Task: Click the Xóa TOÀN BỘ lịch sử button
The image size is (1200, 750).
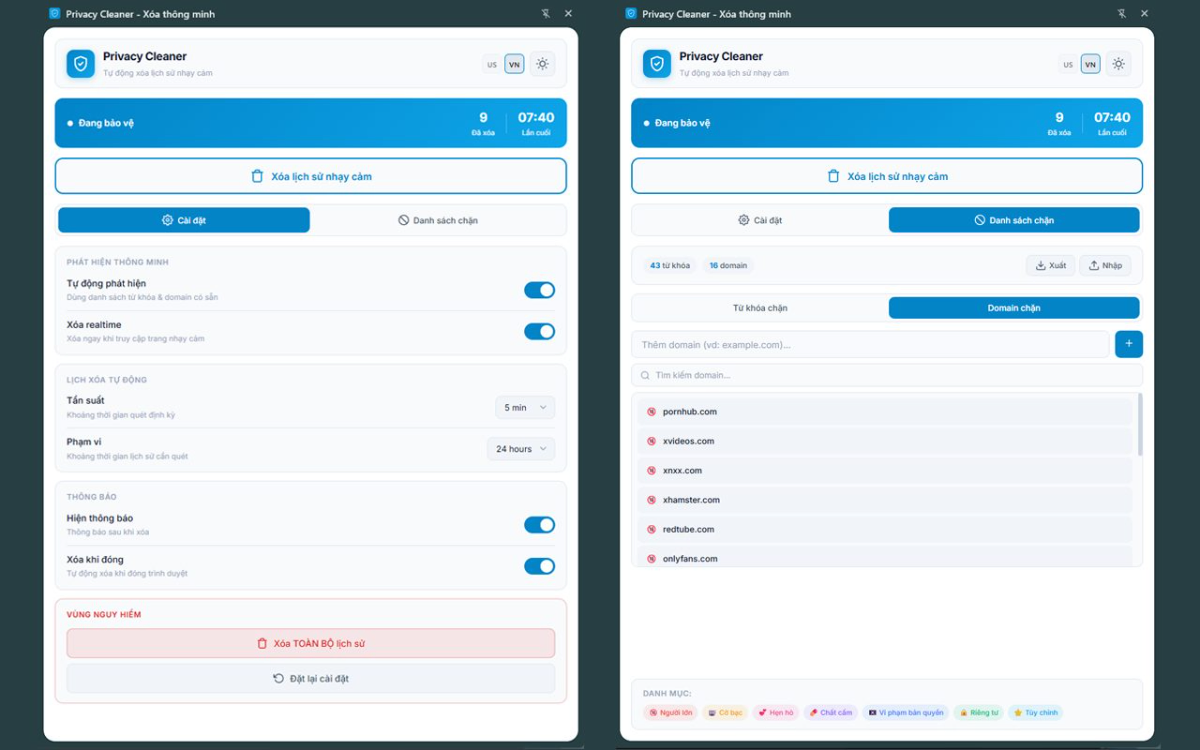Action: [310, 643]
